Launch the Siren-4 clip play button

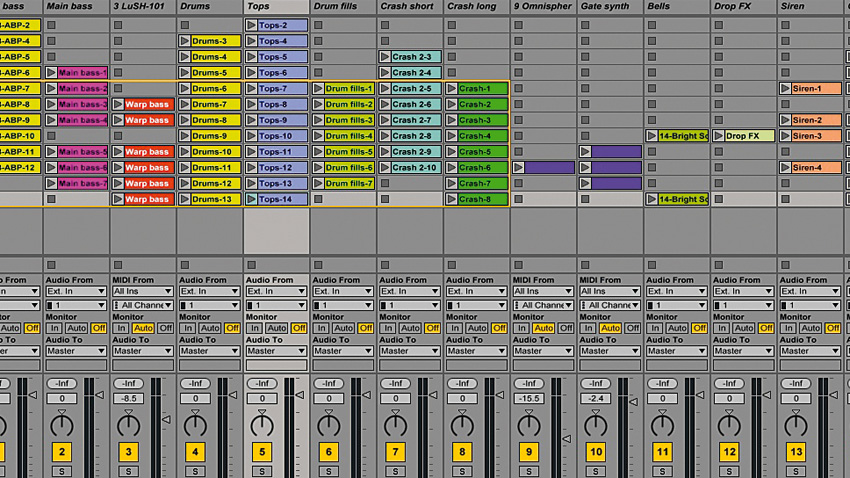tap(785, 167)
